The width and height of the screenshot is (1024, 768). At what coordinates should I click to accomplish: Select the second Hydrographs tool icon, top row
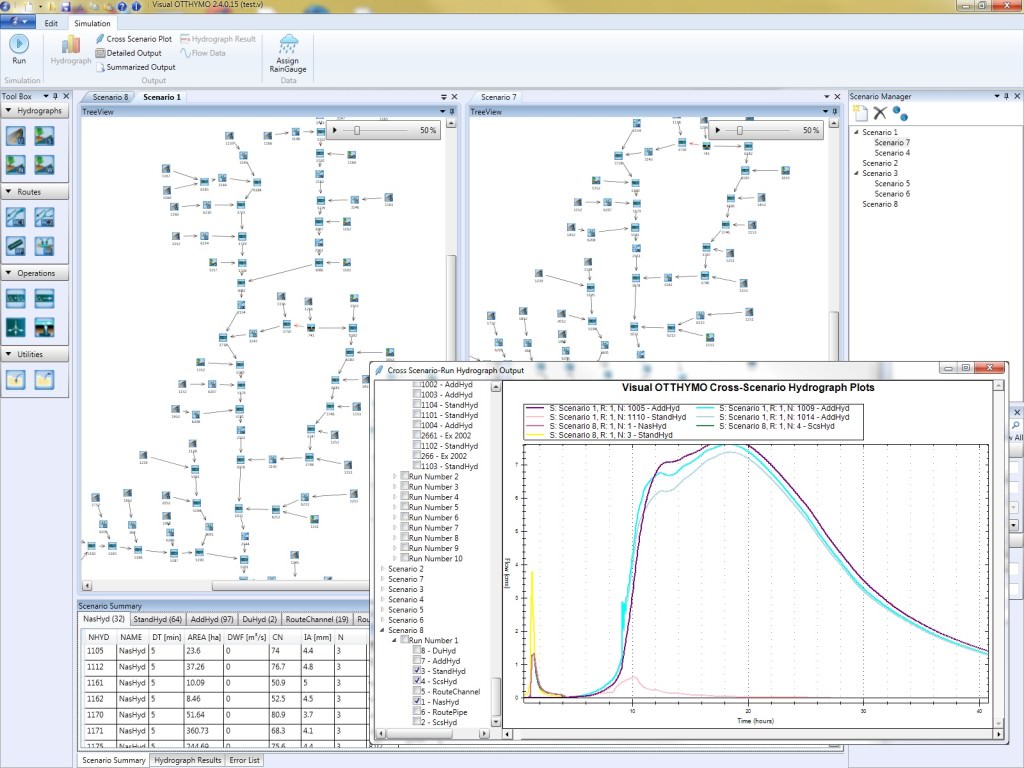point(44,136)
